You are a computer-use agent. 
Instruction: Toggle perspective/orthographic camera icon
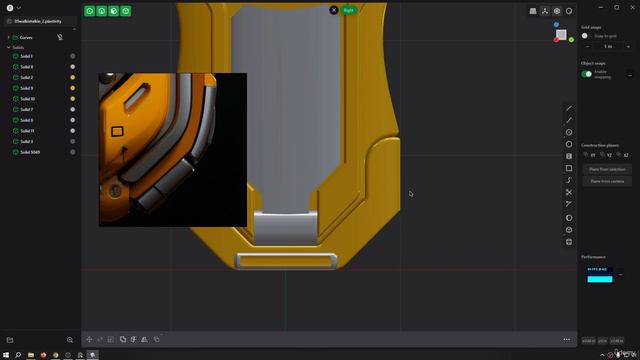click(533, 11)
